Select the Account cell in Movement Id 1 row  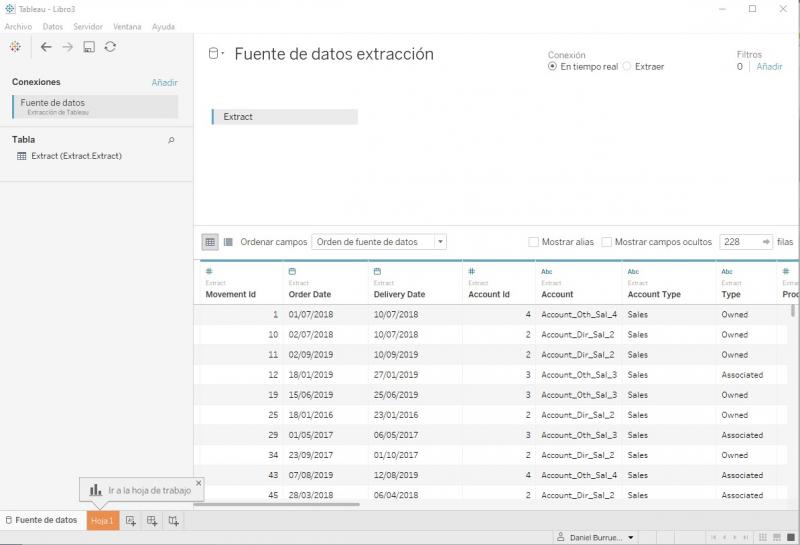click(579, 315)
